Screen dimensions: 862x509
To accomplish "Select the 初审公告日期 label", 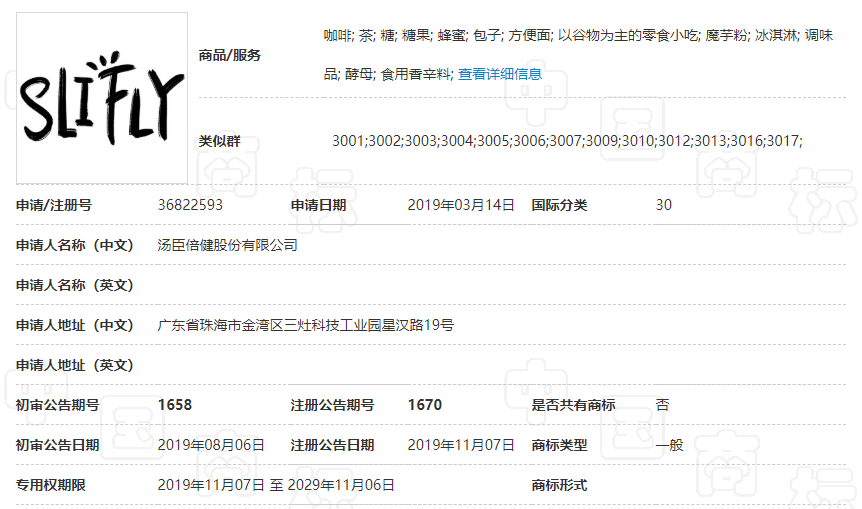I will [x=57, y=445].
